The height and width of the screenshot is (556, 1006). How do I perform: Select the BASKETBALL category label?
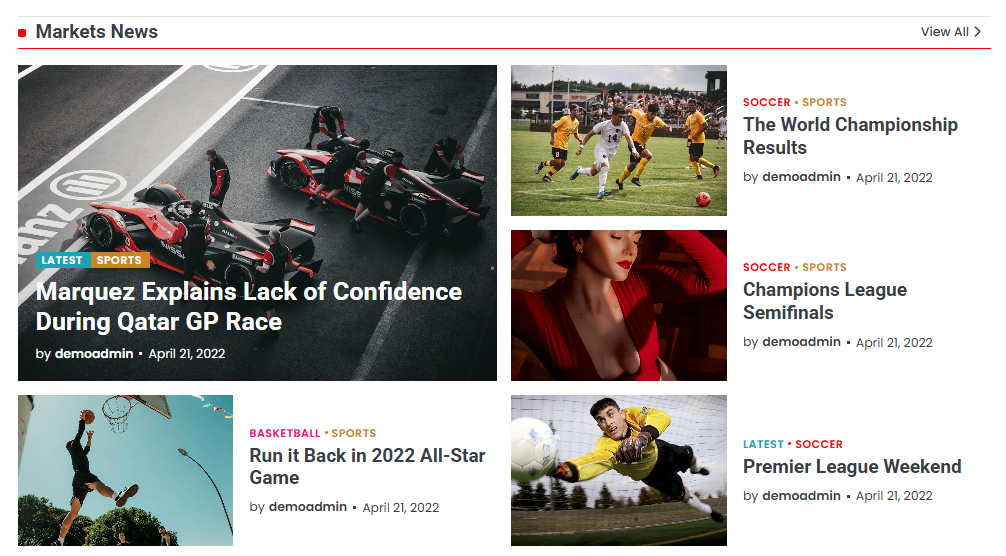285,433
